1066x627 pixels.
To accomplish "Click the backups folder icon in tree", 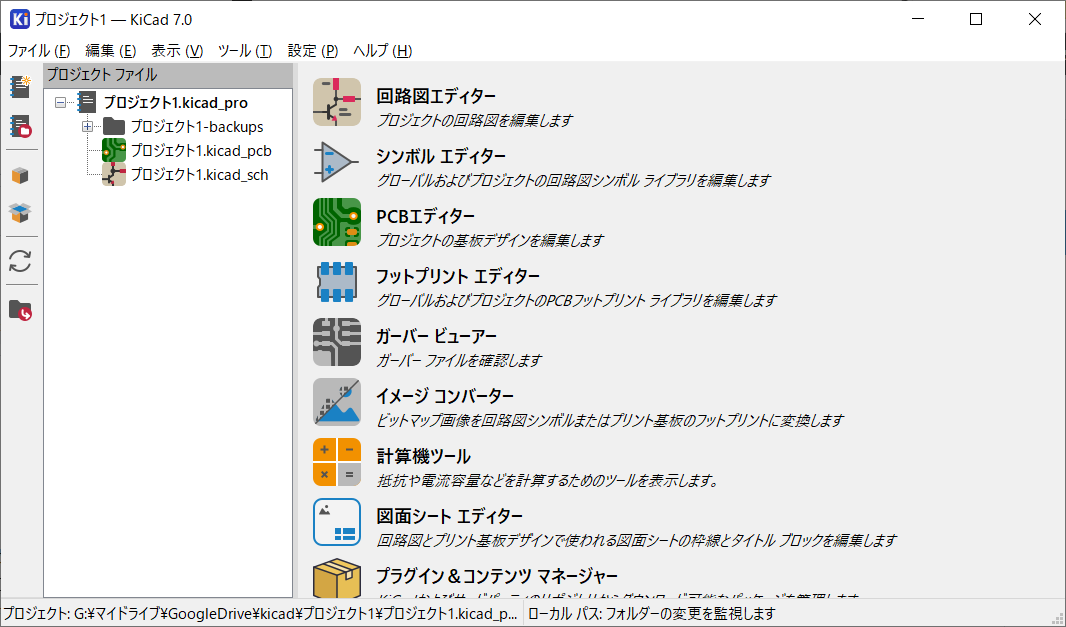I will point(114,126).
